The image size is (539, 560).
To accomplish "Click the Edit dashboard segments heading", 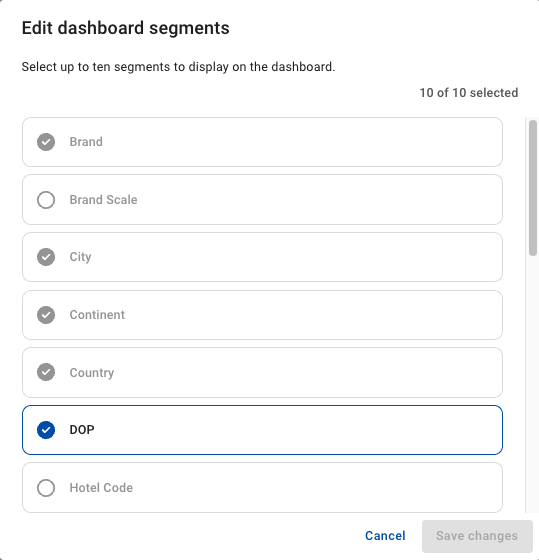I will [125, 28].
